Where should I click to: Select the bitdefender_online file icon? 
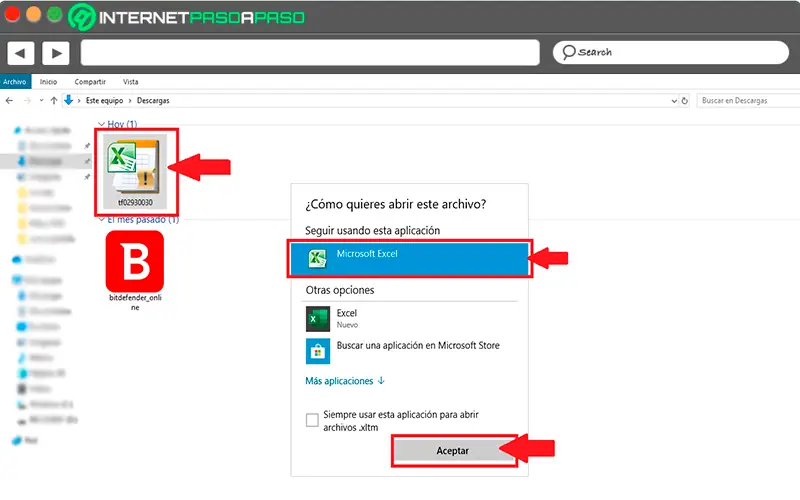pos(135,261)
